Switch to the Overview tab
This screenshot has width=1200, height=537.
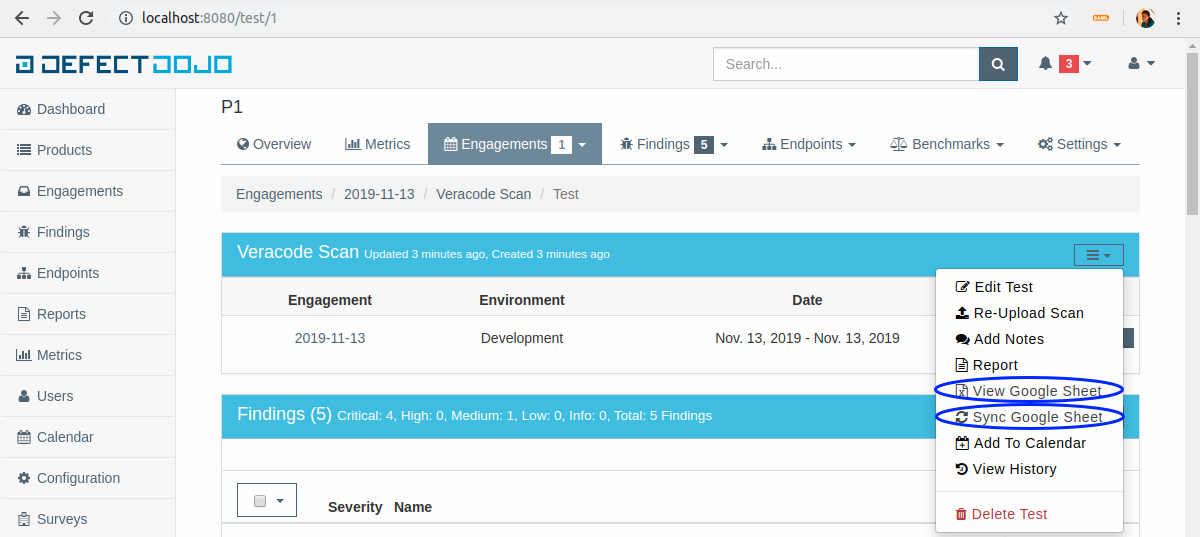(x=274, y=144)
